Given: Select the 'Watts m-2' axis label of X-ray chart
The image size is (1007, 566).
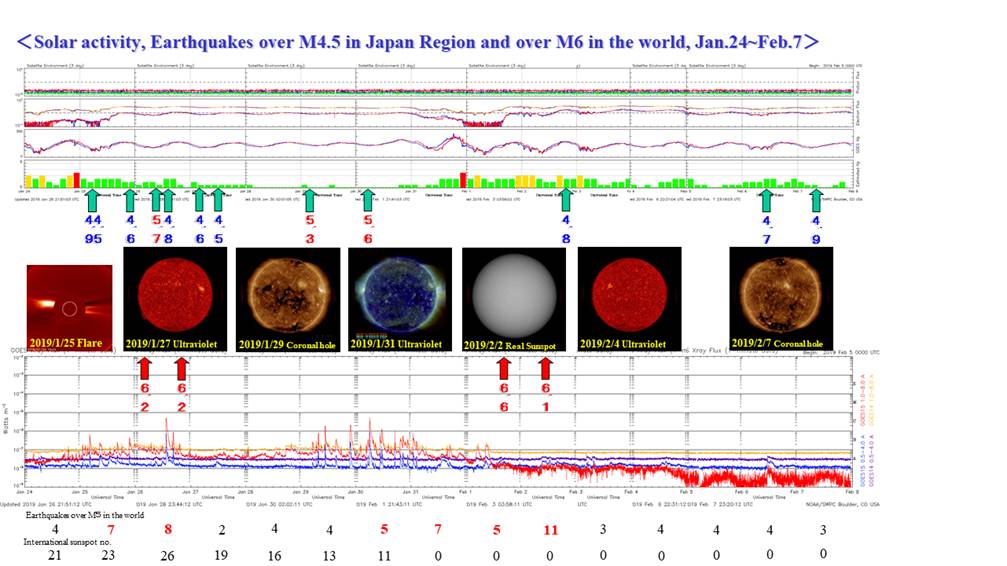Looking at the screenshot, I should tap(7, 418).
